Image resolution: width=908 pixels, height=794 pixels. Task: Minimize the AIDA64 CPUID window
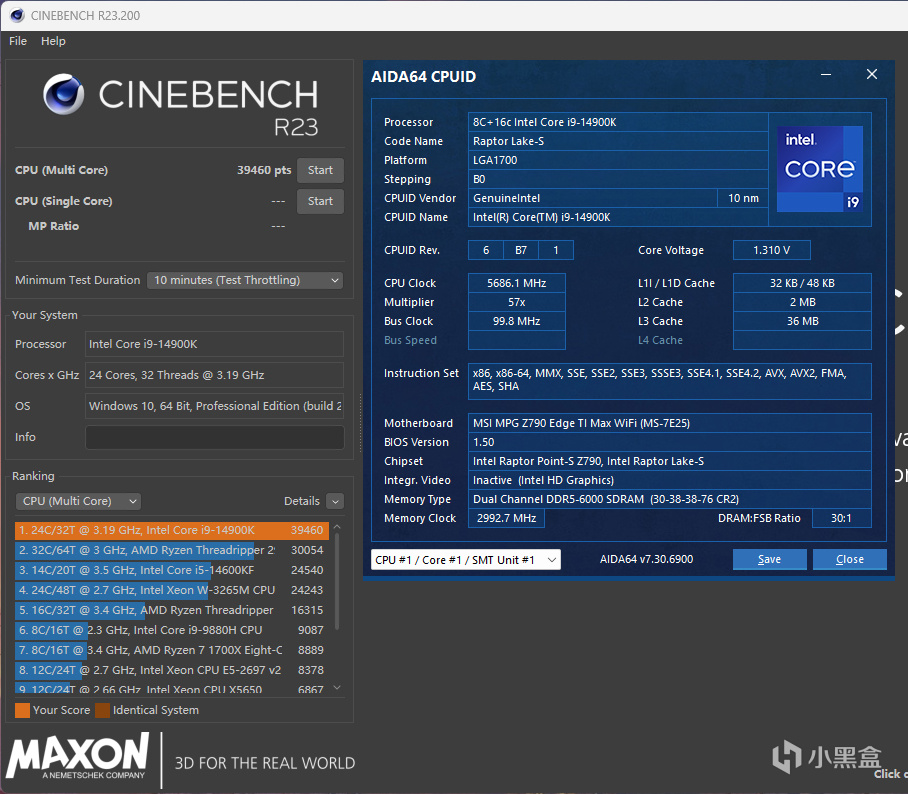click(x=826, y=75)
